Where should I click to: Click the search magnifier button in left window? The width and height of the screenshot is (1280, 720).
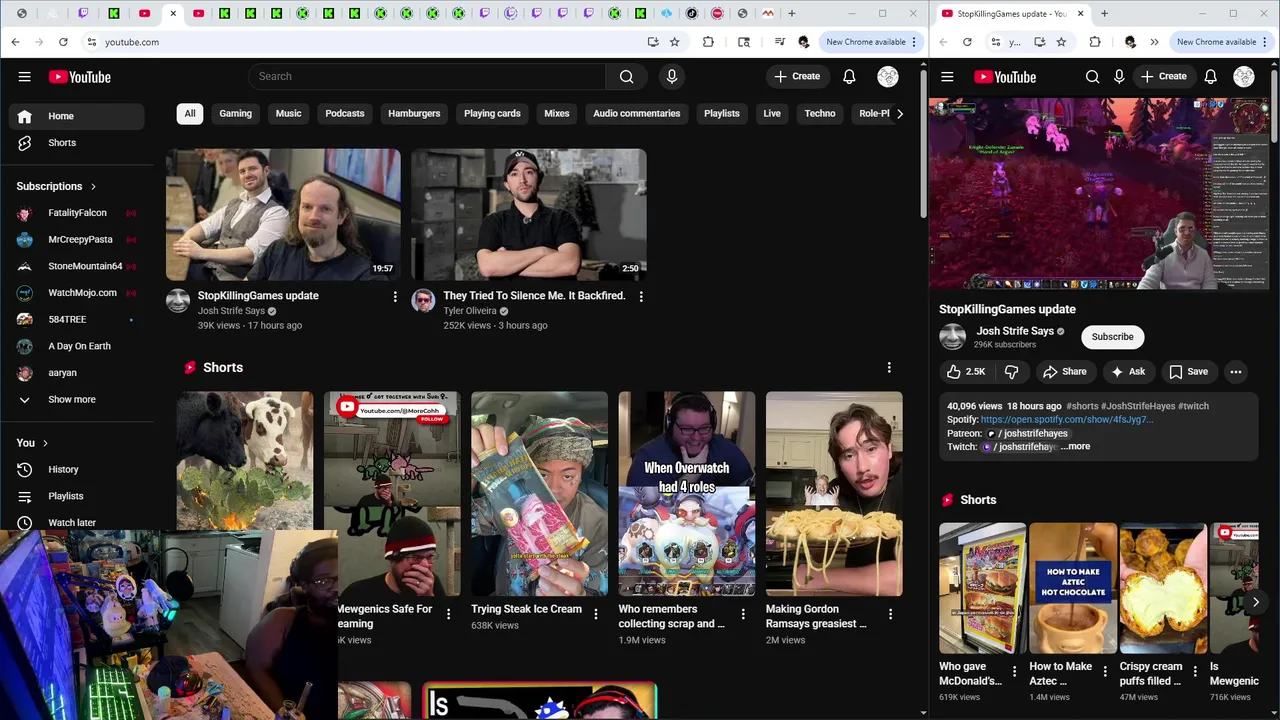pyautogui.click(x=626, y=76)
